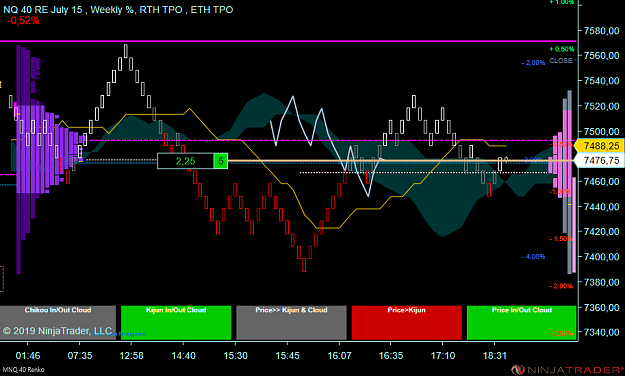The height and width of the screenshot is (376, 625).
Task: Click the 7340,00 price axis label
Action: coord(601,333)
